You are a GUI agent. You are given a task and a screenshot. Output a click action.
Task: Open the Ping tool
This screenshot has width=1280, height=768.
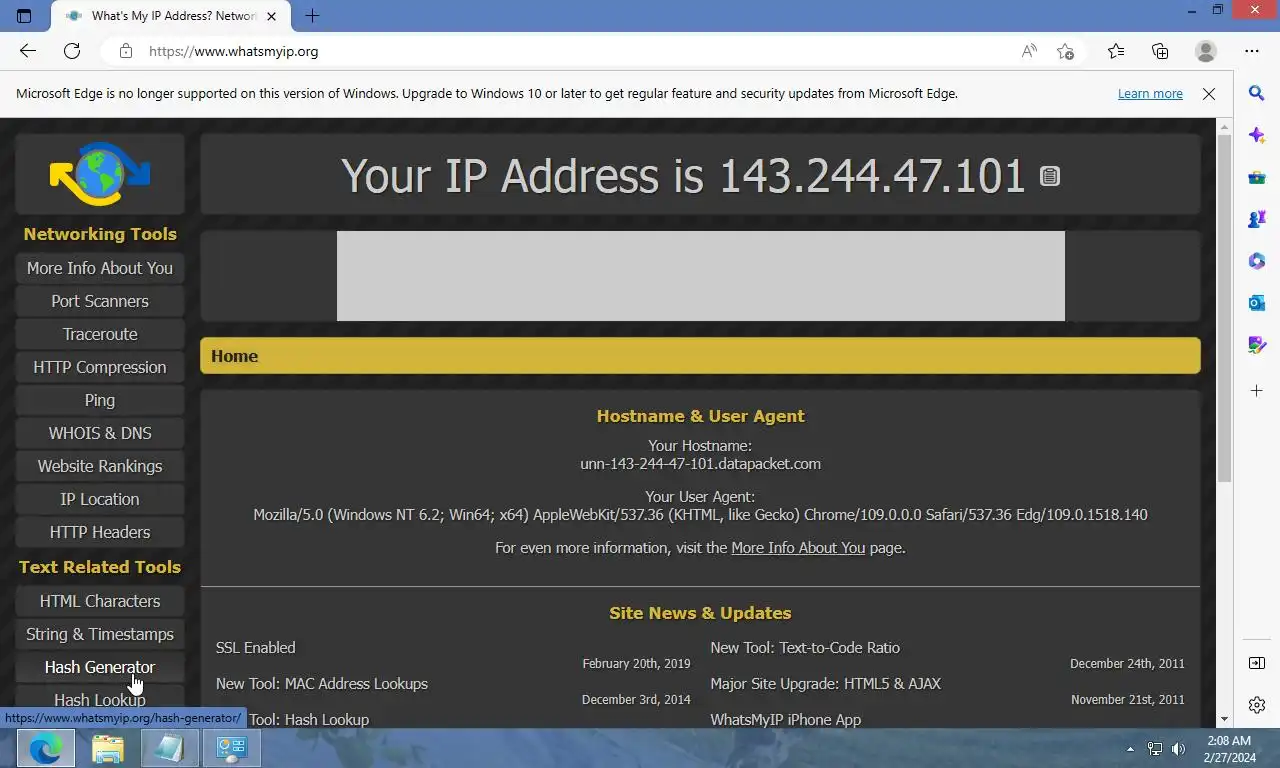100,400
